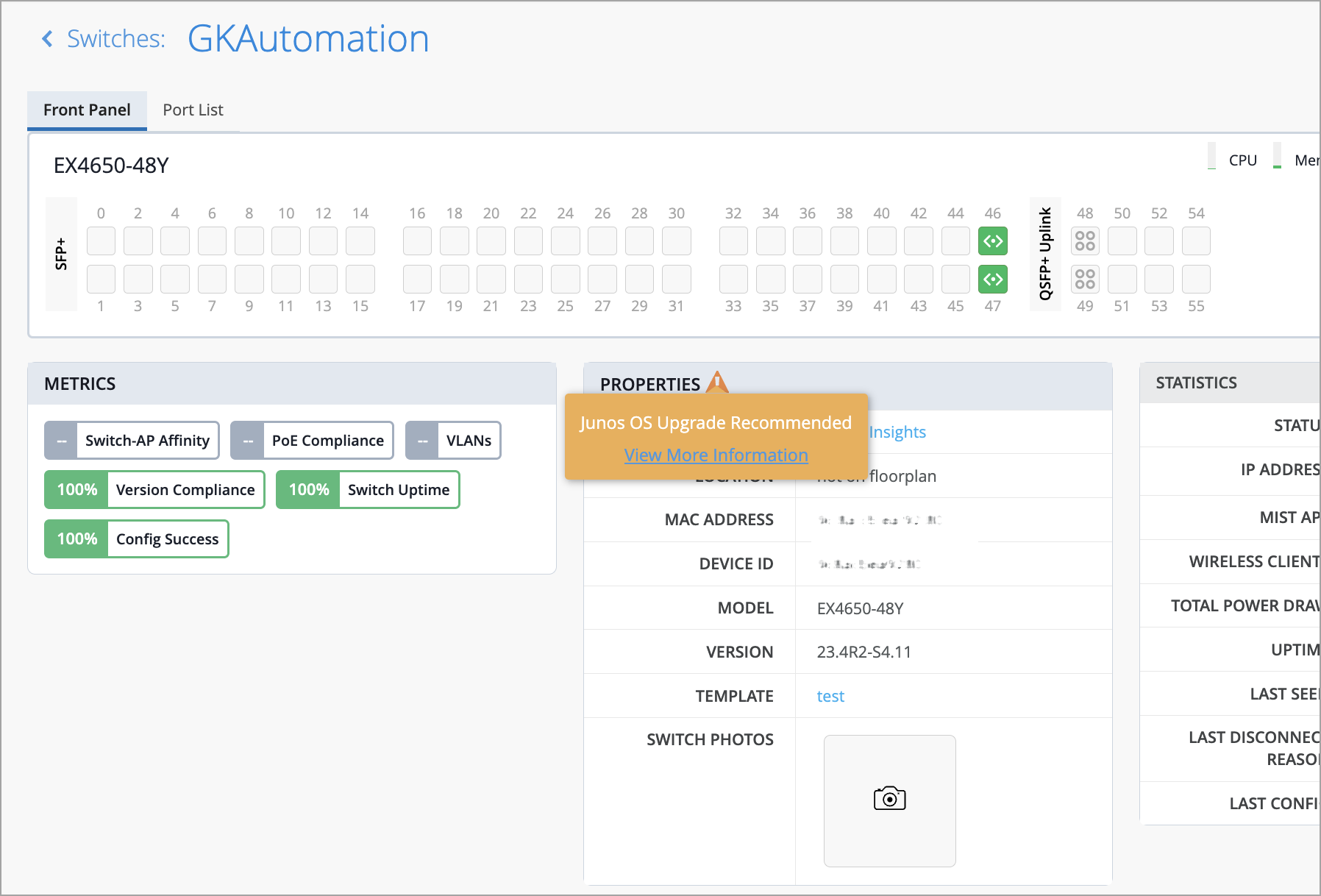1321x896 pixels.
Task: Open the test template link
Action: (x=830, y=696)
